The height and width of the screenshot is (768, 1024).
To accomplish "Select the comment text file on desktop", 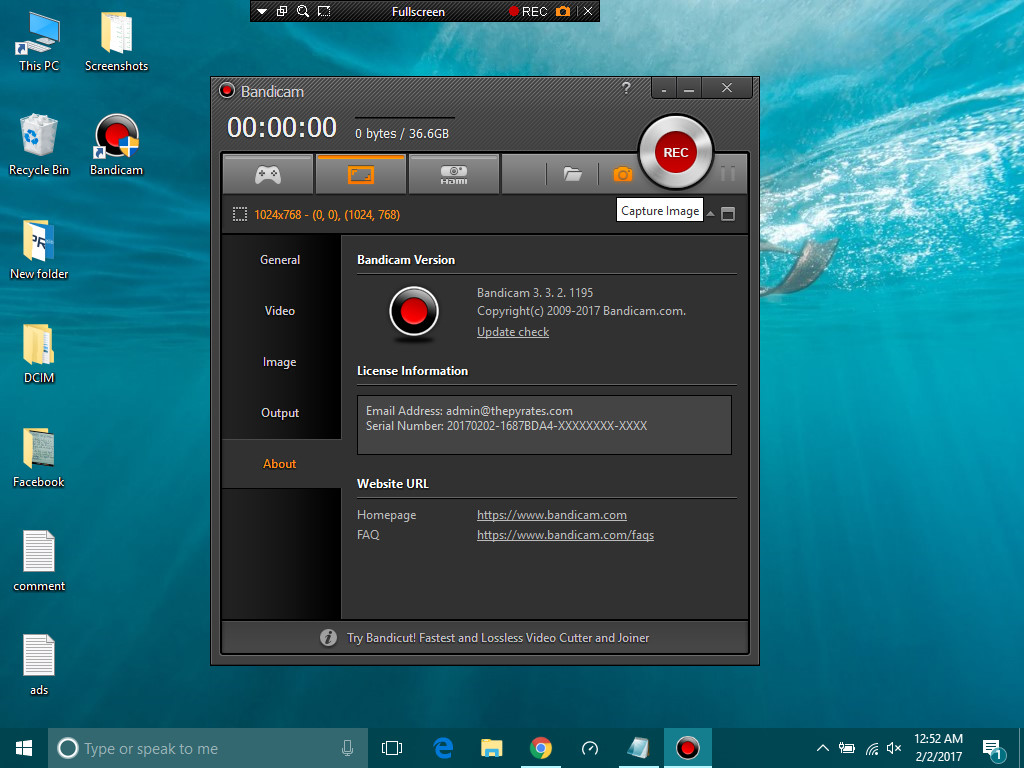I will 39,562.
